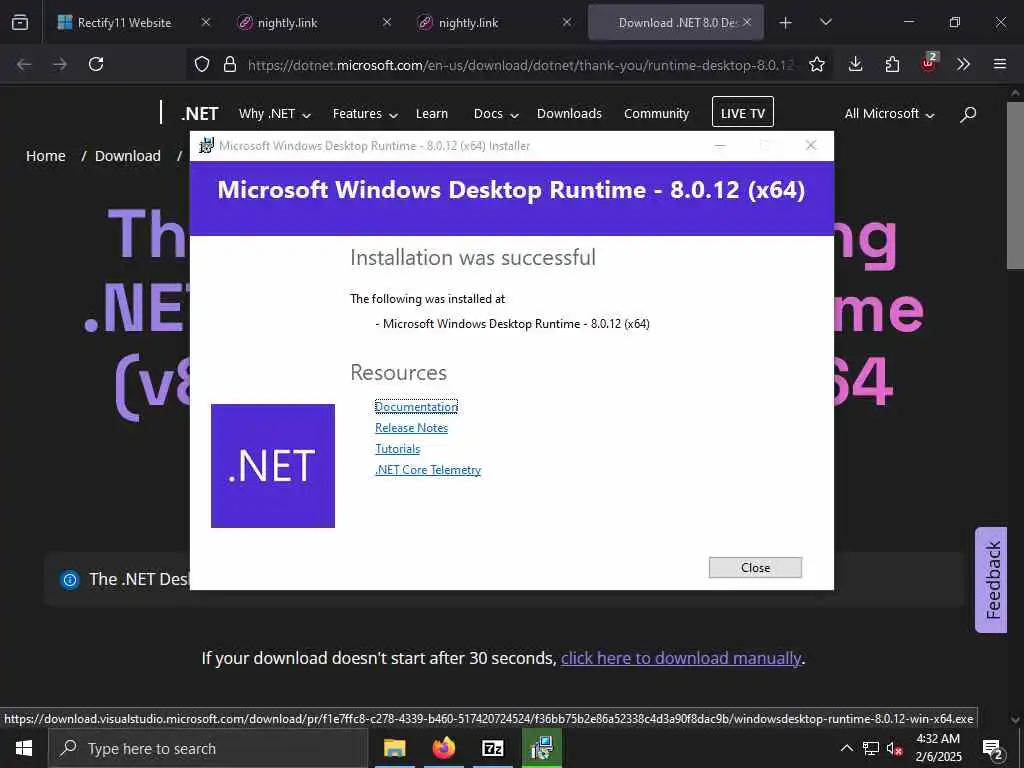Expand the Docs menu
The height and width of the screenshot is (768, 1024).
(496, 114)
